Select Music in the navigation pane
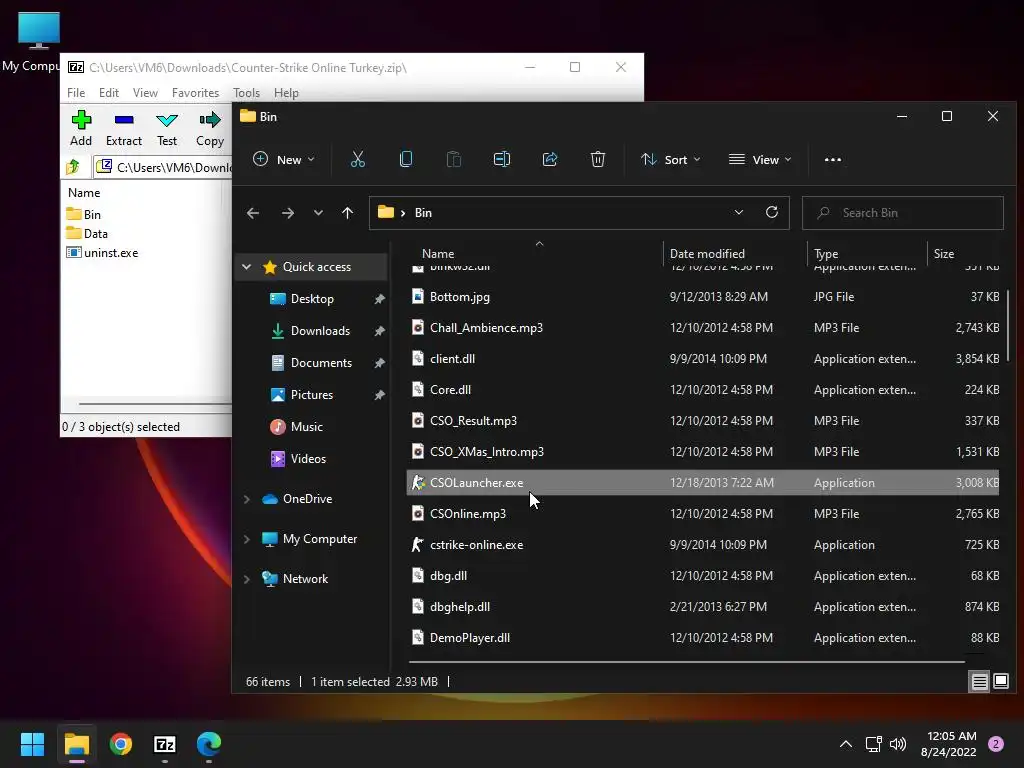The width and height of the screenshot is (1024, 768). tap(306, 426)
